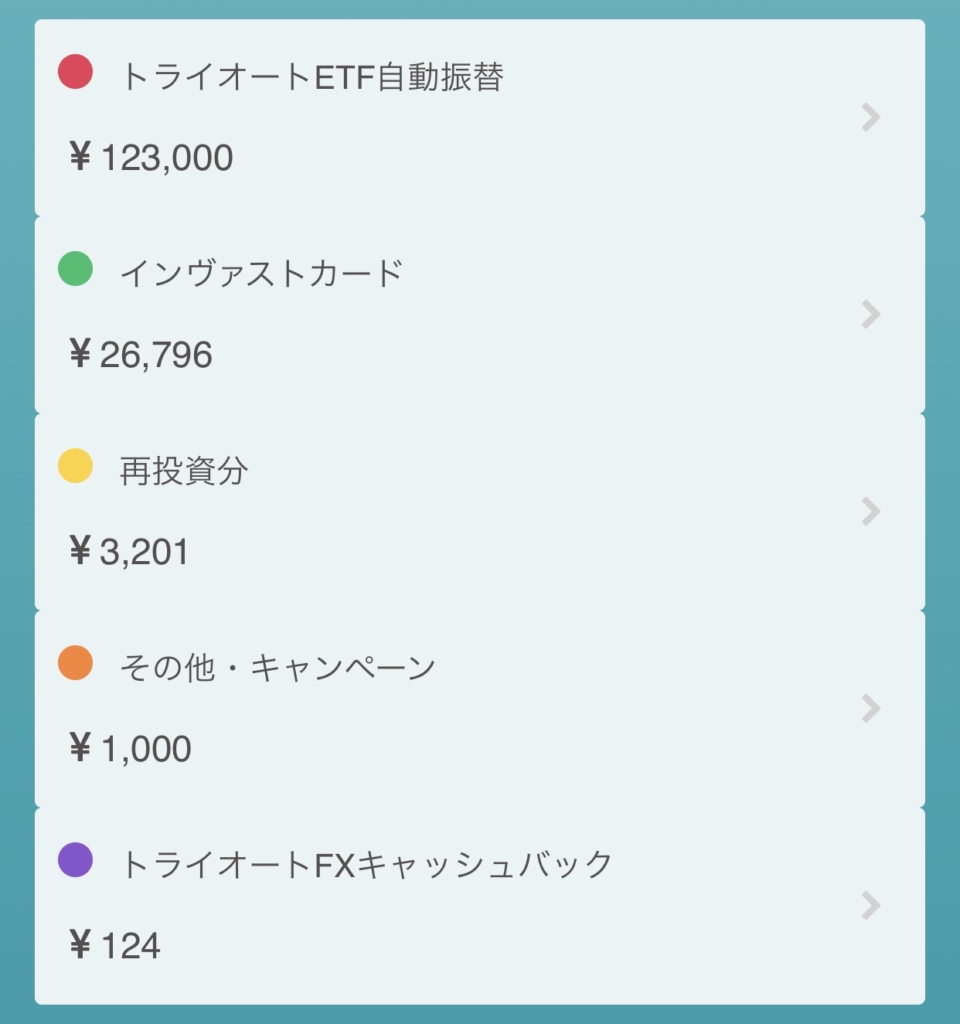Open その他・キャンペーン chevron arrow
This screenshot has width=960, height=1024.
pyautogui.click(x=871, y=709)
